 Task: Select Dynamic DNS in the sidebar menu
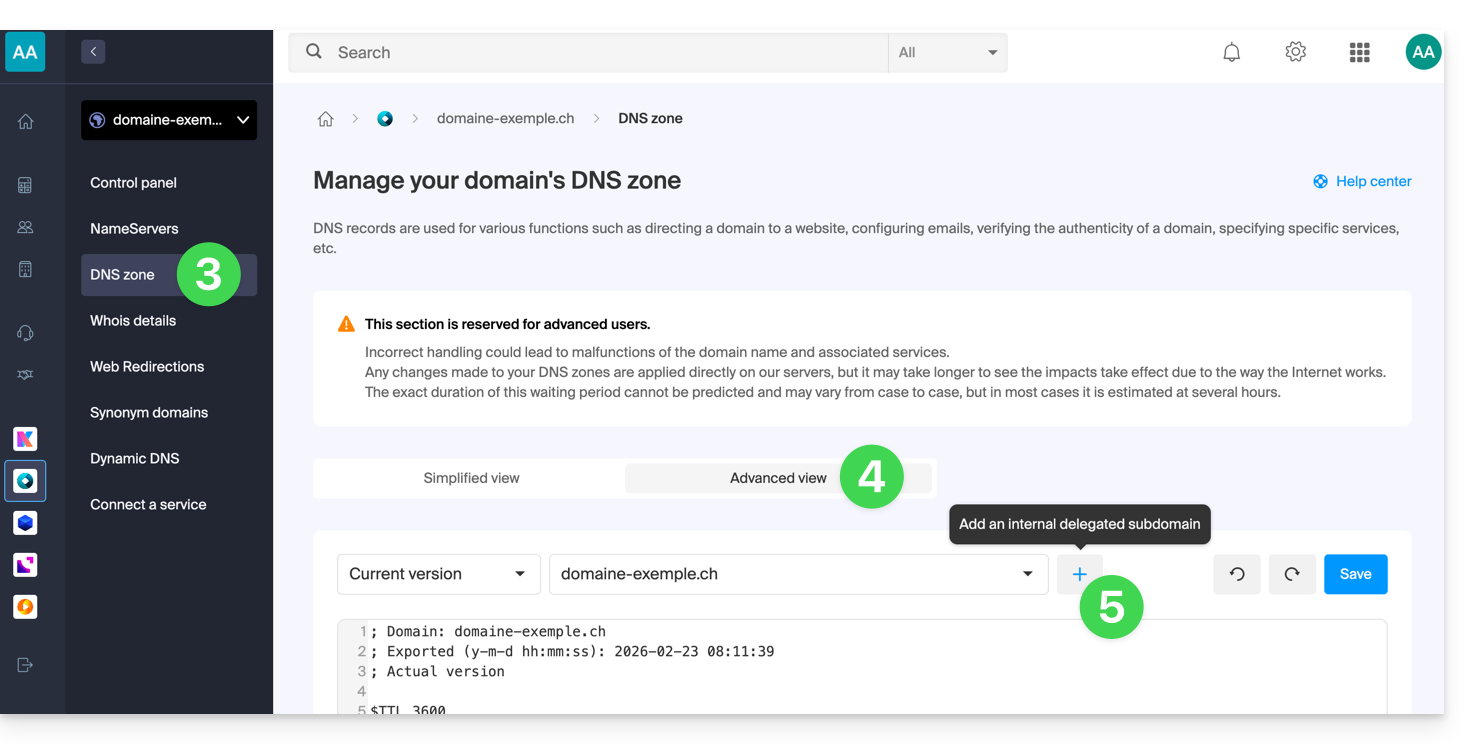click(x=134, y=458)
